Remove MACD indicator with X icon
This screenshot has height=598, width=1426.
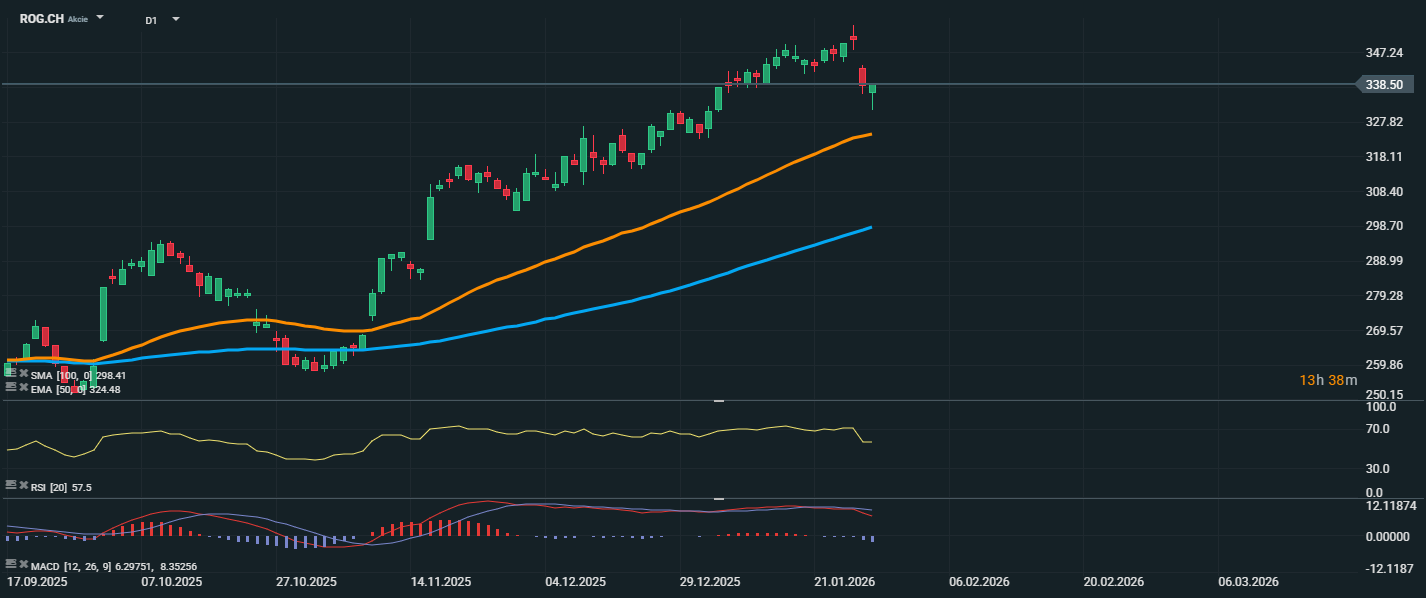[x=22, y=565]
